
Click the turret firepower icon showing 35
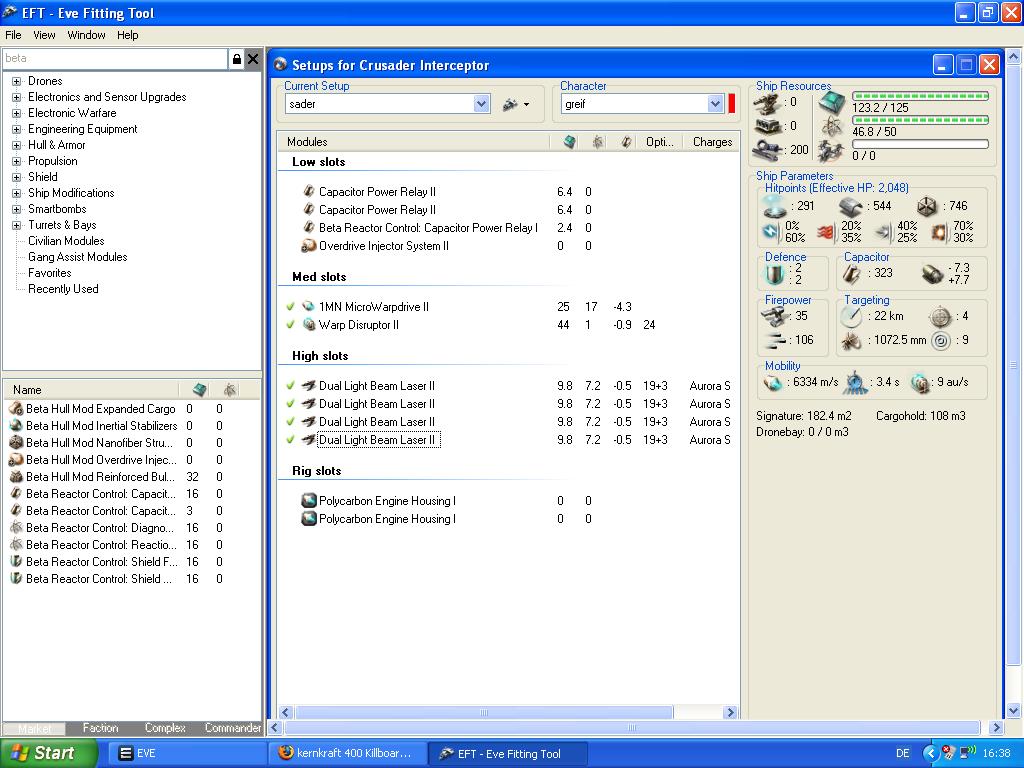point(776,316)
